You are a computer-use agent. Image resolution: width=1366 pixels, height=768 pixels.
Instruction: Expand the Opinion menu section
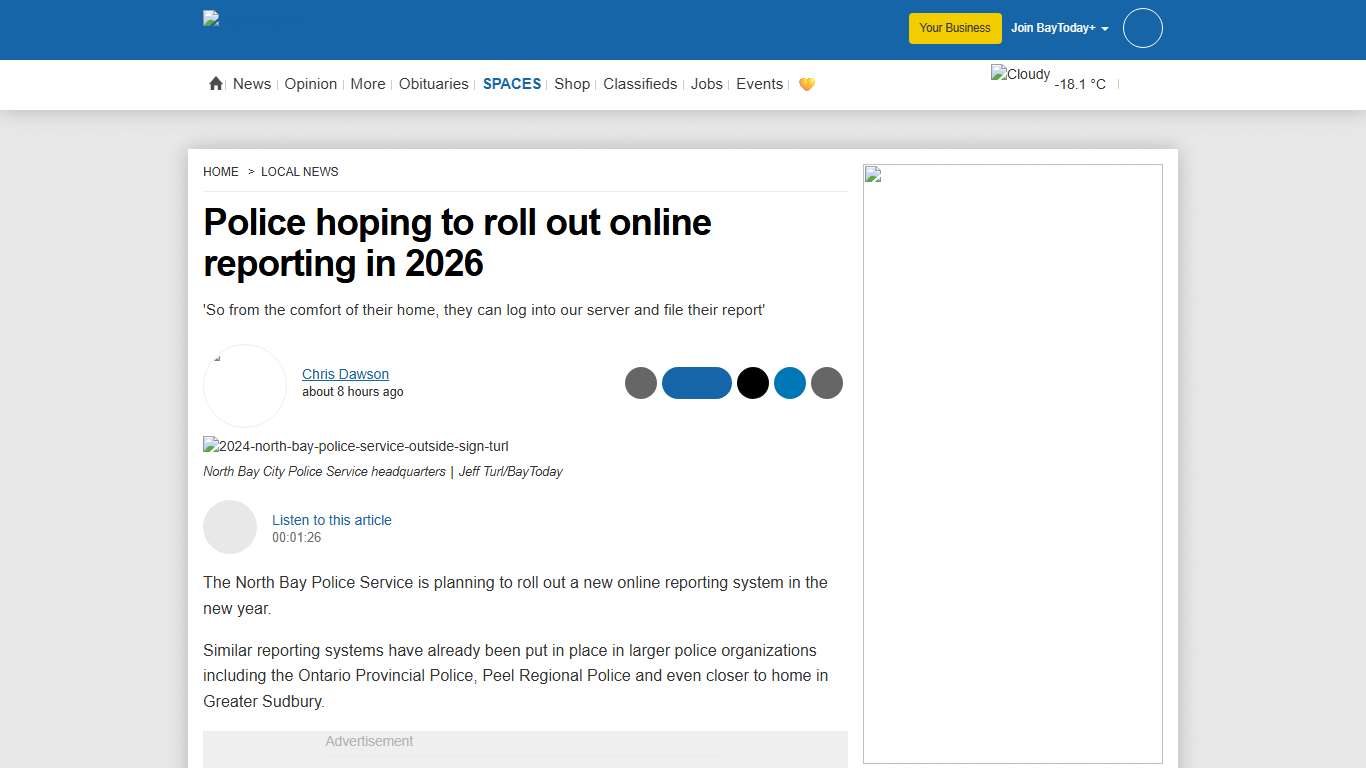[x=310, y=84]
